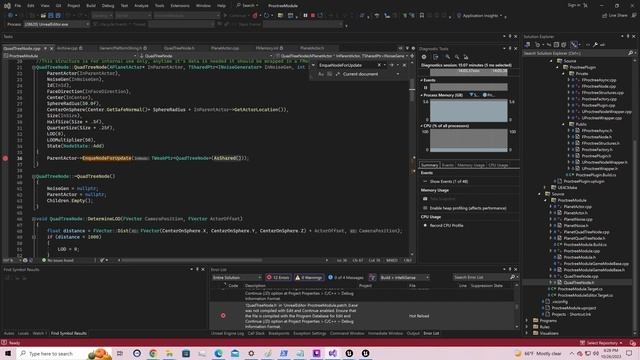Collapse the Private folder in Solution Explorer
The image size is (640, 360).
(x=564, y=73)
